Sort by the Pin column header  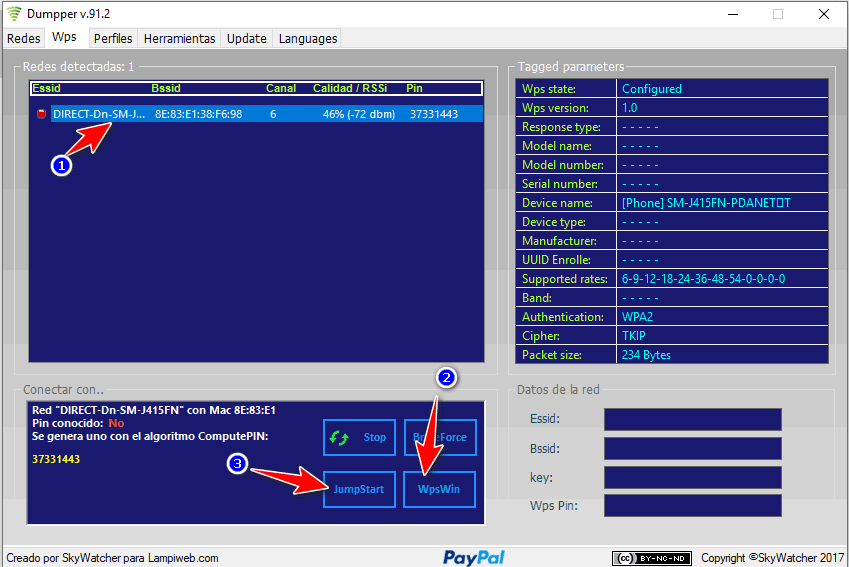(414, 88)
